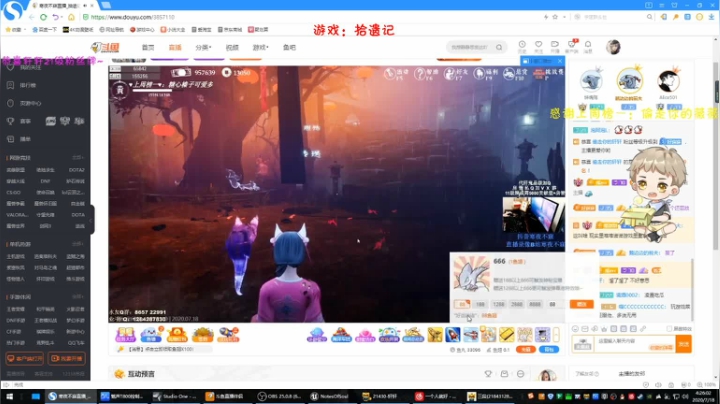Show all games in 网游竞技 section
The height and width of the screenshot is (404, 720).
pos(78,158)
